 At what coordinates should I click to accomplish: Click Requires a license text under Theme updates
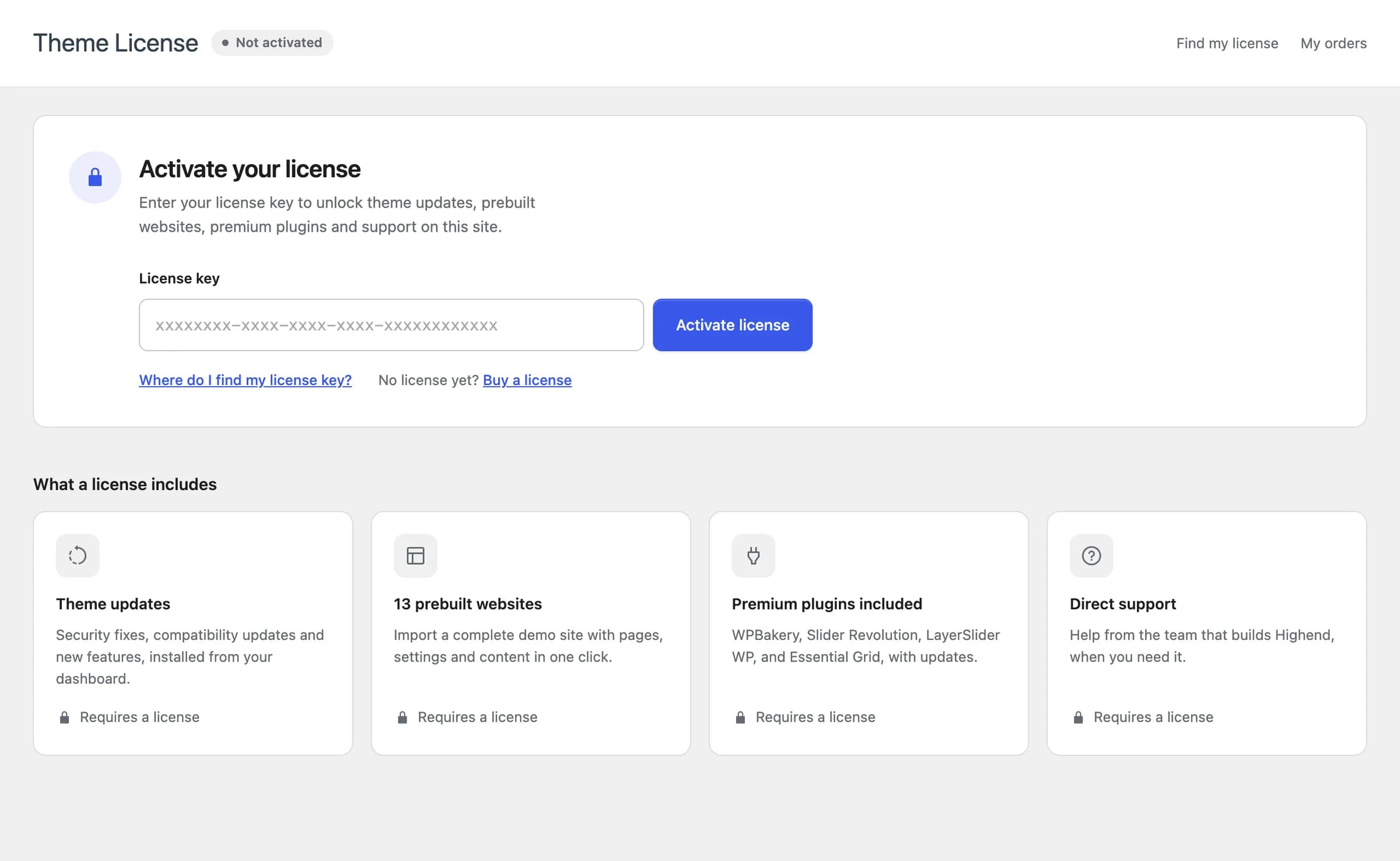[x=139, y=717]
